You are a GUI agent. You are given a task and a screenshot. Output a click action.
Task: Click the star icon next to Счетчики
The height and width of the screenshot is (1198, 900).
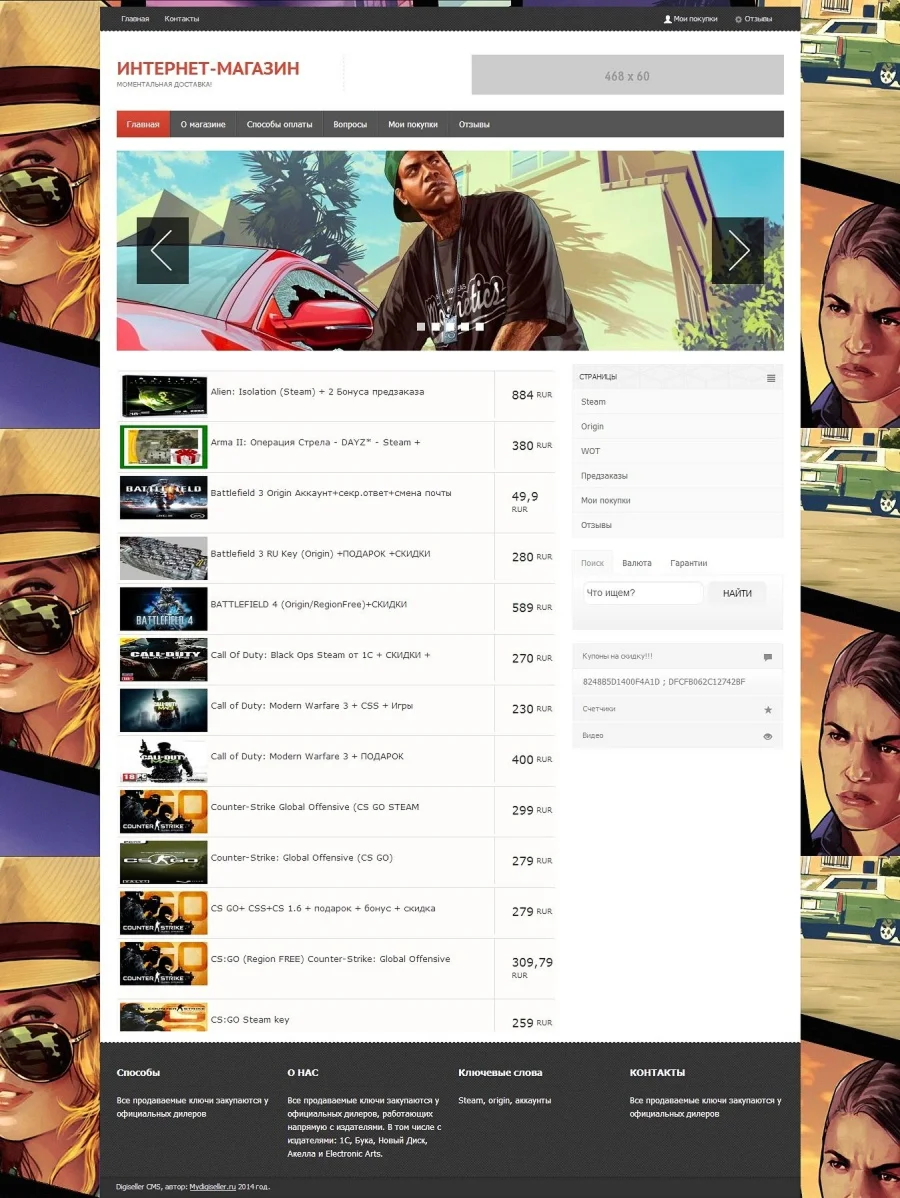(767, 708)
